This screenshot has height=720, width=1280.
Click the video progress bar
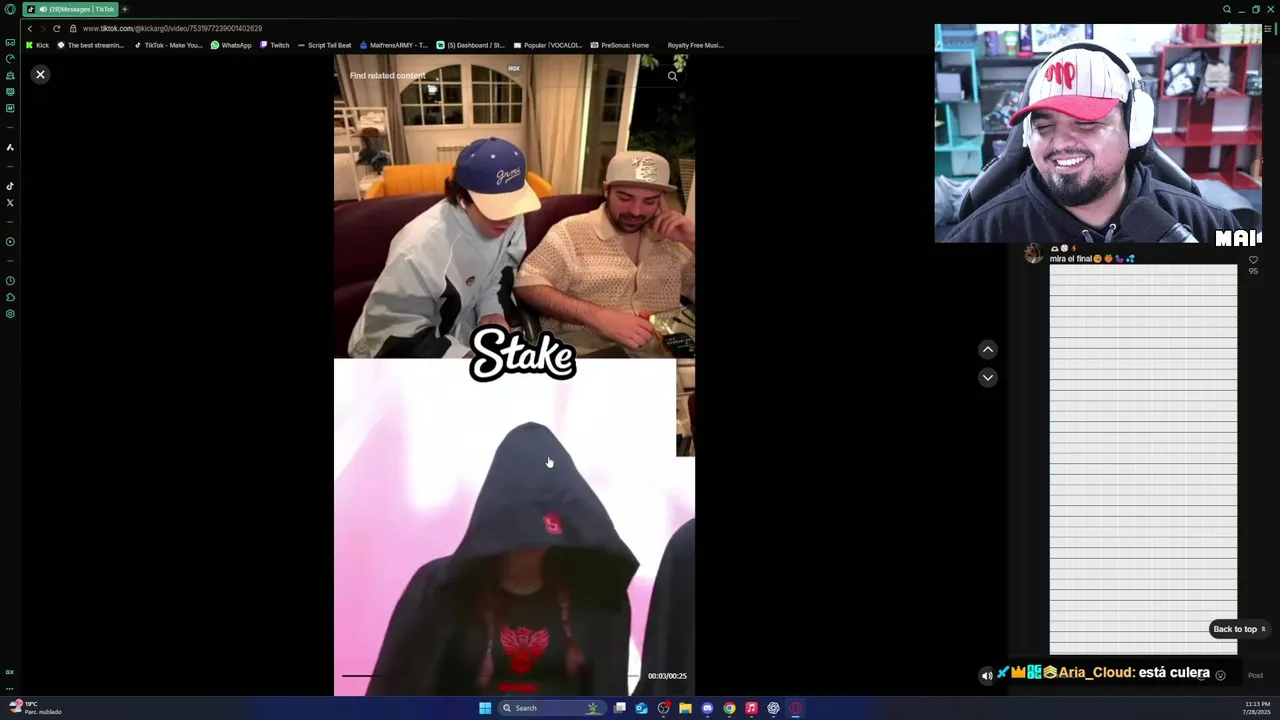pos(490,676)
